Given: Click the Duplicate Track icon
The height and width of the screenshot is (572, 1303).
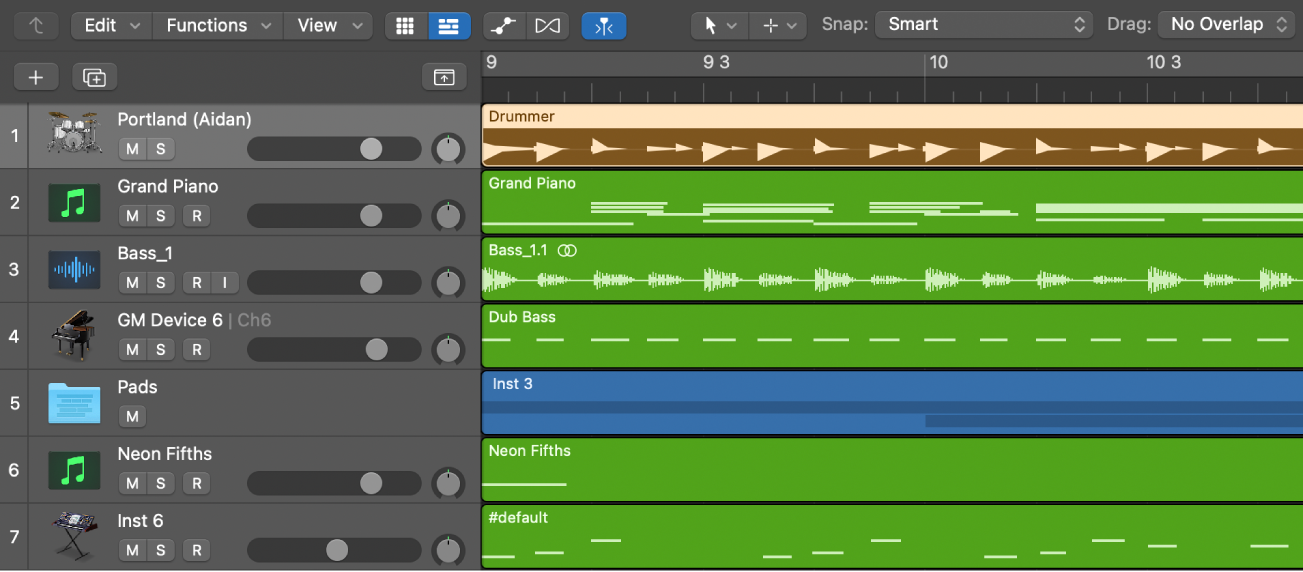Looking at the screenshot, I should 95,77.
